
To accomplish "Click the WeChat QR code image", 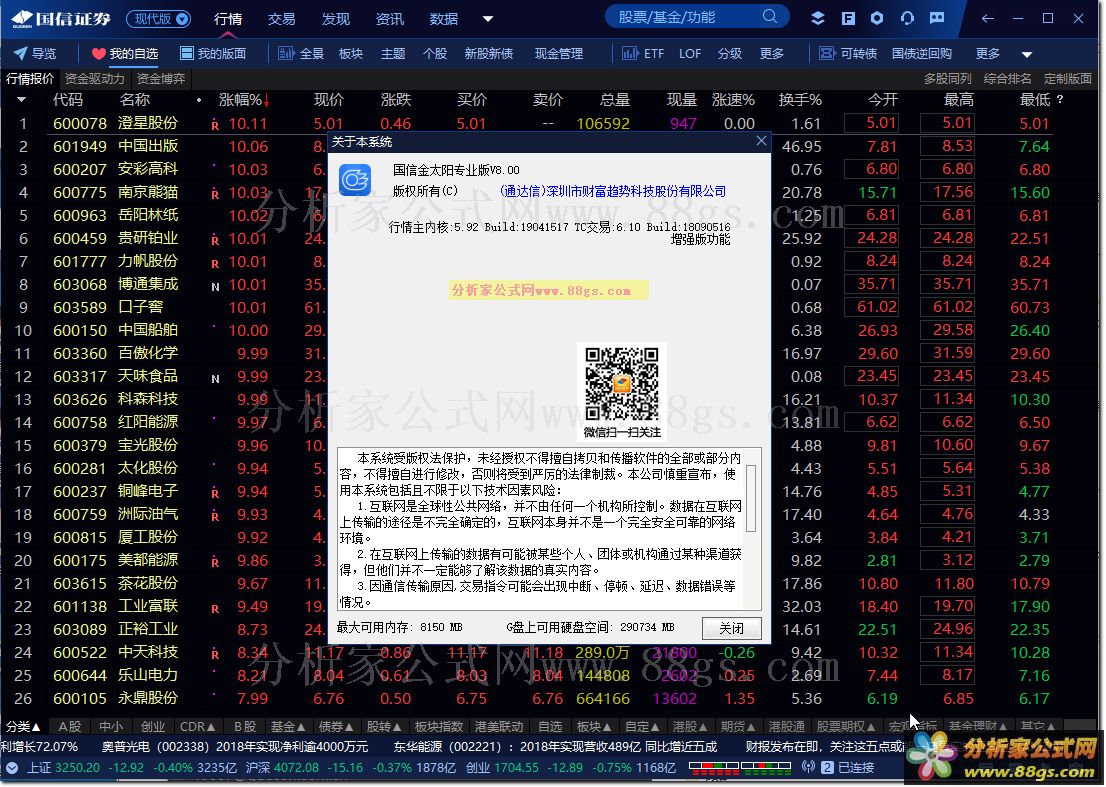I will pos(621,384).
